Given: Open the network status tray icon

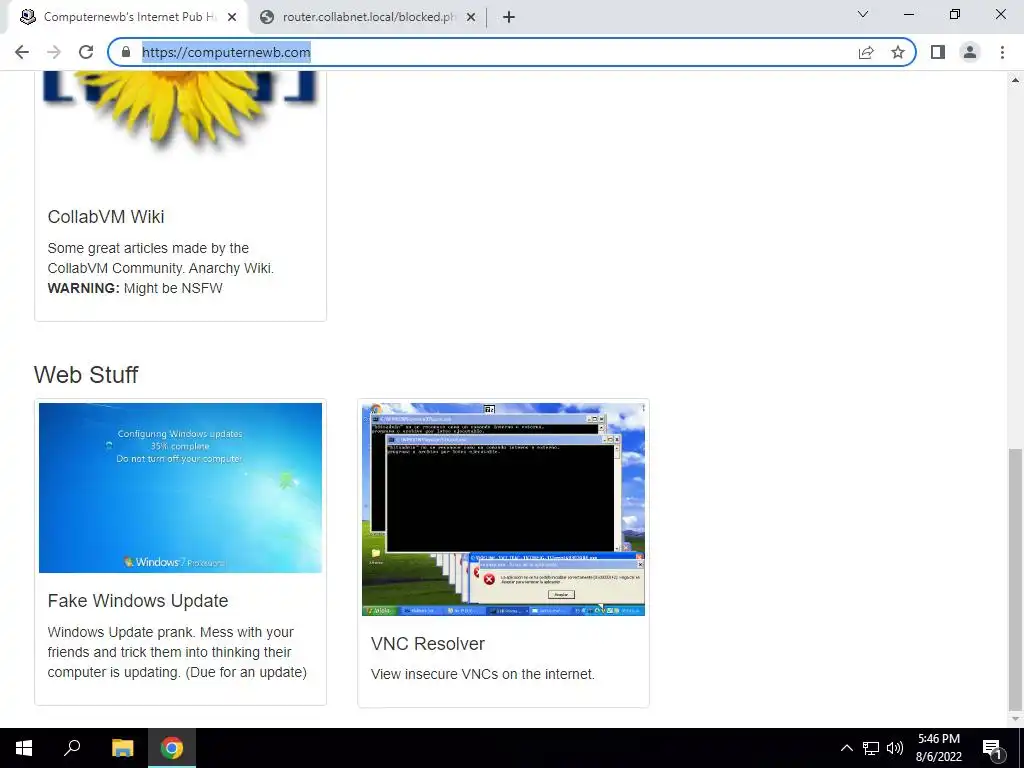Looking at the screenshot, I should [x=871, y=748].
